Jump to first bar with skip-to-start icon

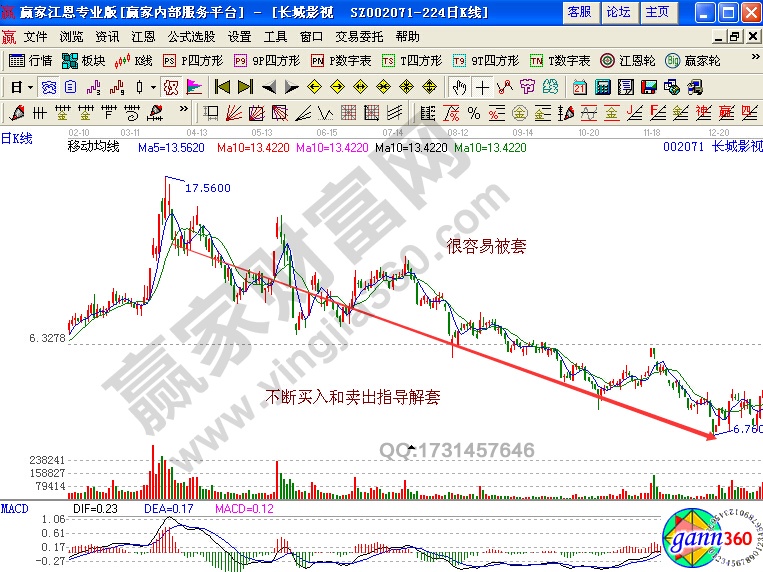pos(222,87)
